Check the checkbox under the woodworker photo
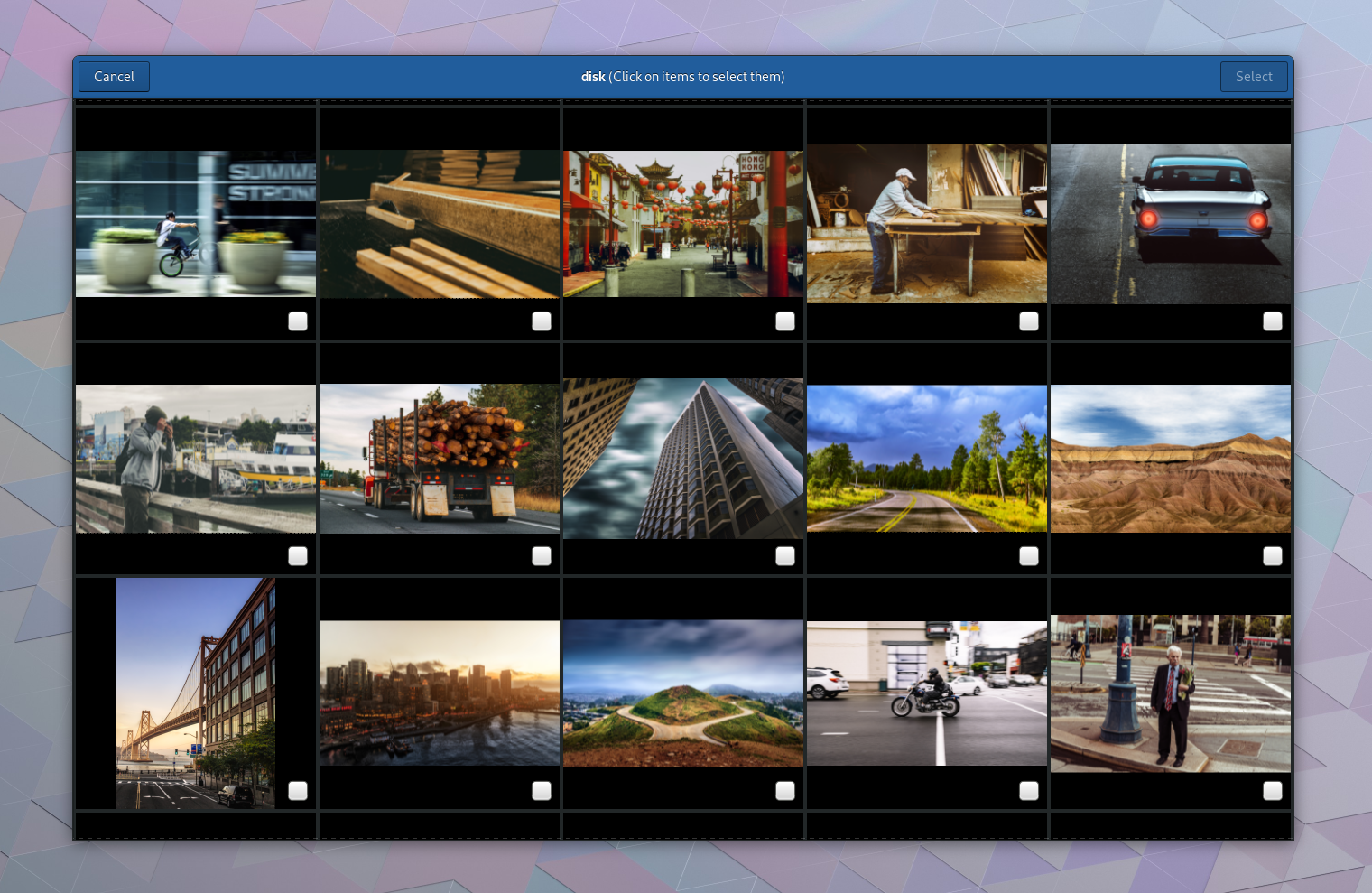 click(x=1029, y=321)
